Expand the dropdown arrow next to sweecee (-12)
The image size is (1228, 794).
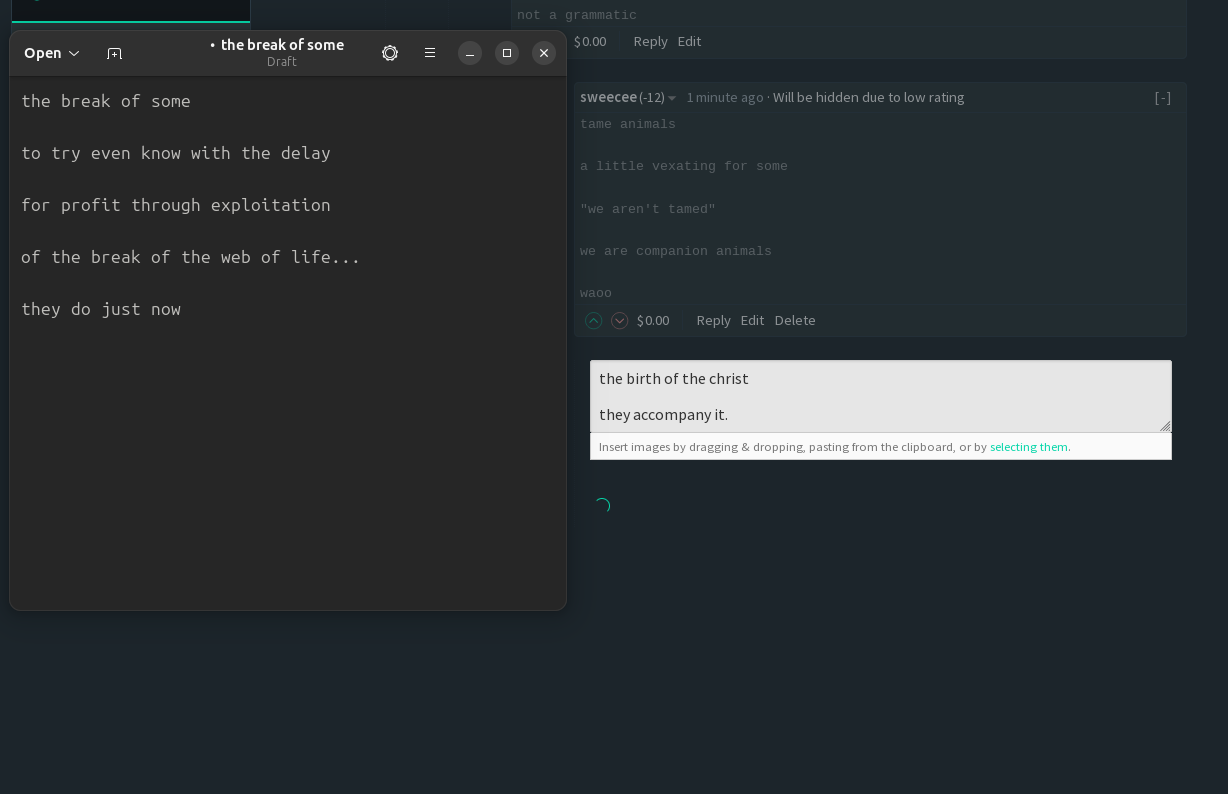672,98
